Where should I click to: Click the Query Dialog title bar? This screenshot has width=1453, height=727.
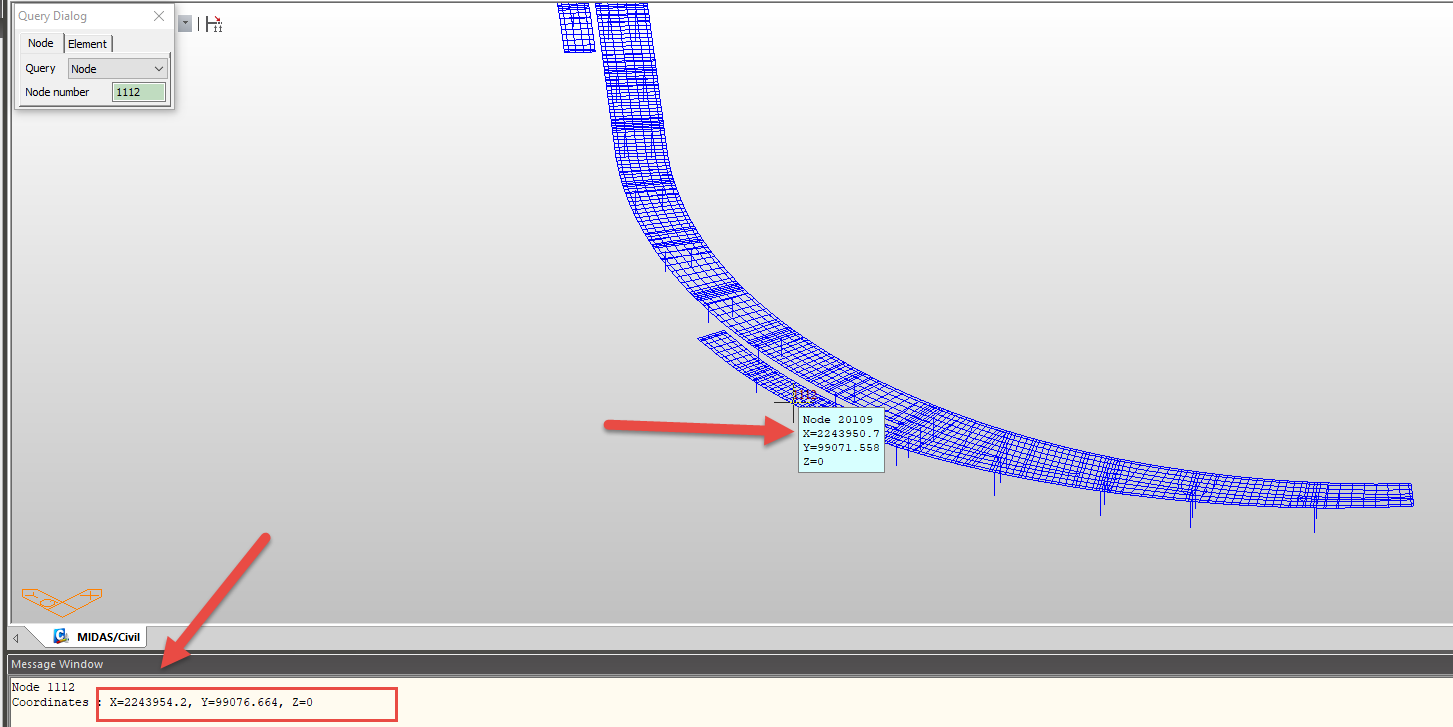(80, 16)
